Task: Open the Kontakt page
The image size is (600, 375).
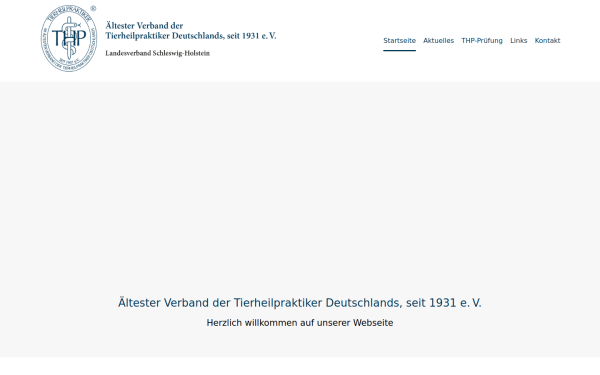Action: coord(547,41)
